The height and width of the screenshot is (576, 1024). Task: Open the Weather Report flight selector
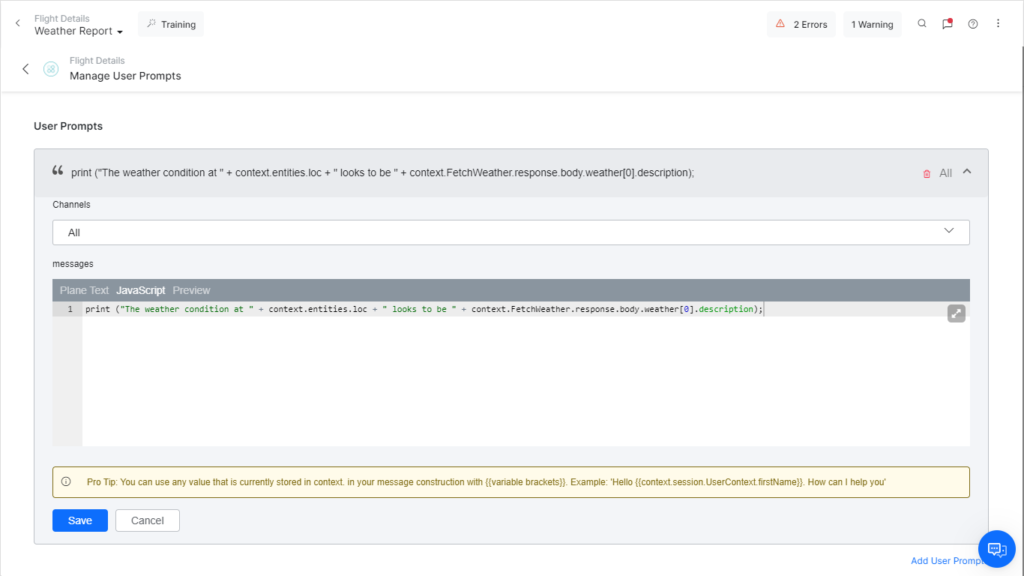point(77,30)
